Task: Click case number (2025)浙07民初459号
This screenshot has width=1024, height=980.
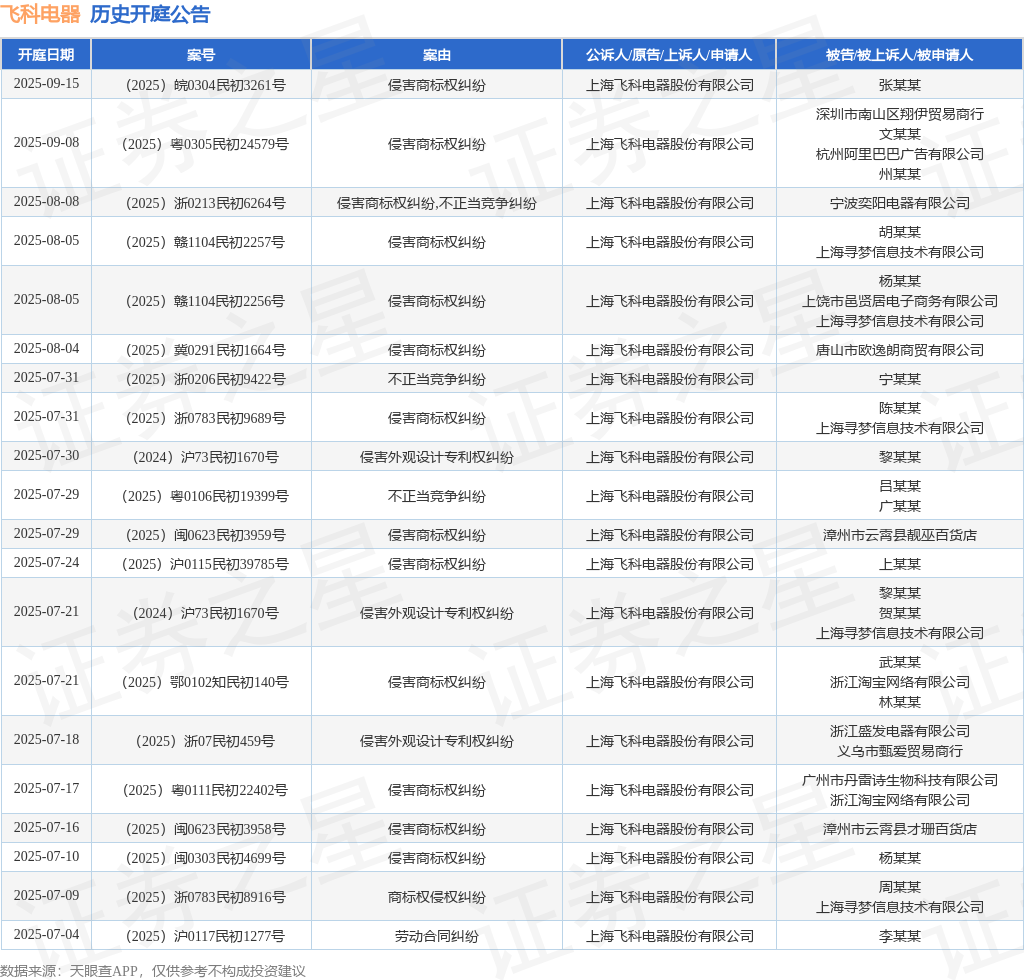Action: point(205,741)
